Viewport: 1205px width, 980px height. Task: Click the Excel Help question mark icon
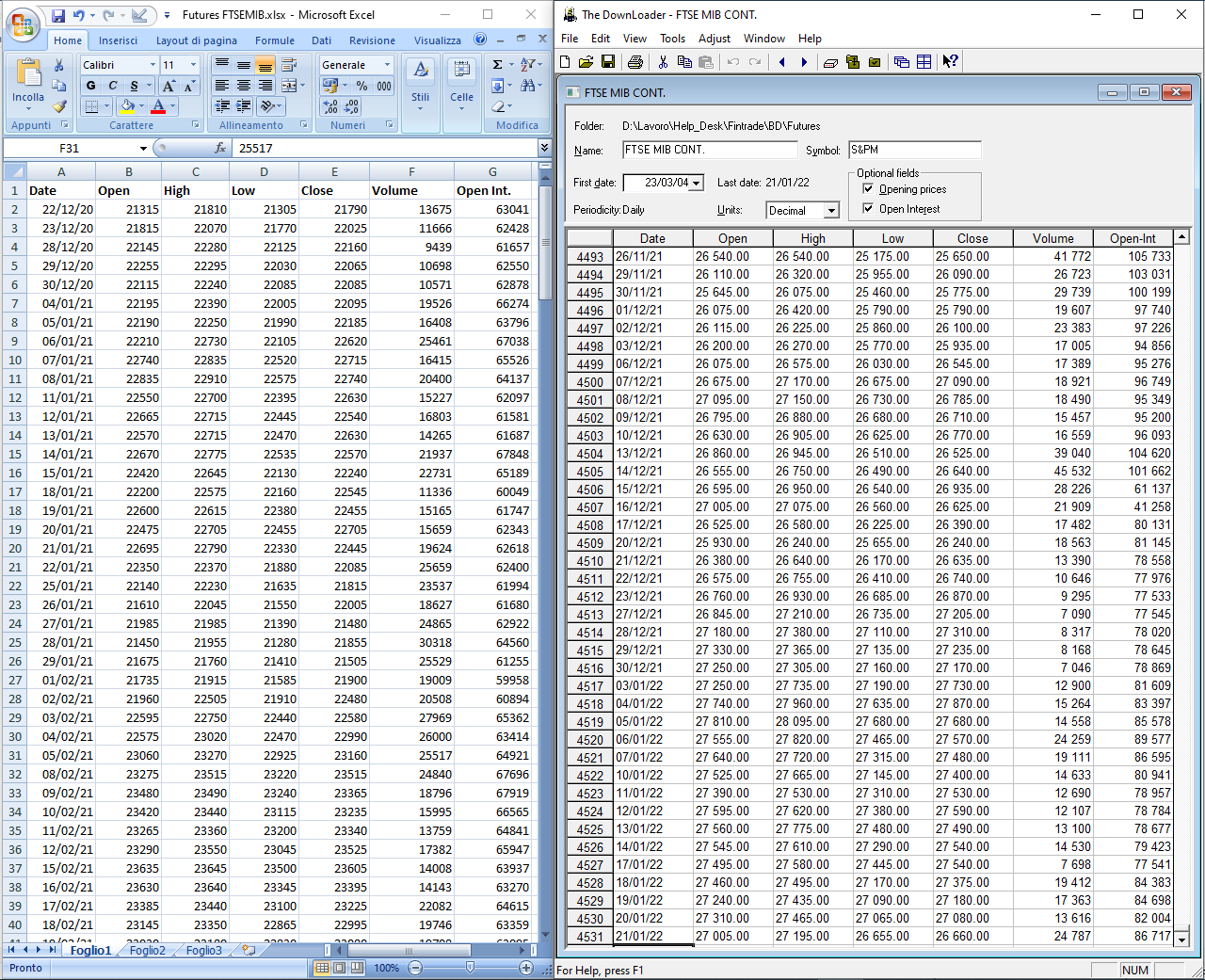pyautogui.click(x=480, y=40)
